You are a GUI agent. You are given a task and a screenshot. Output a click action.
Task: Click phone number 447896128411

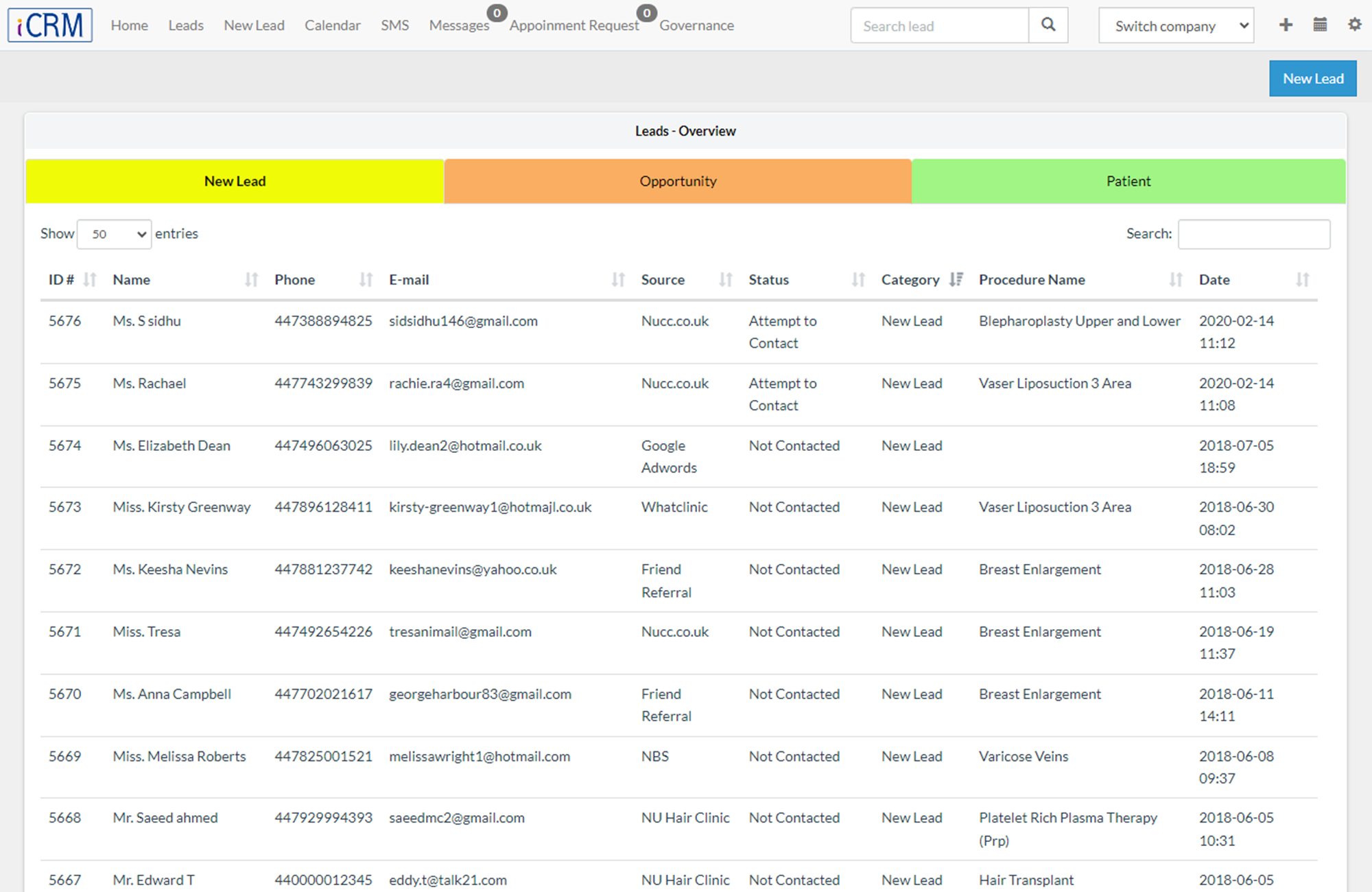pyautogui.click(x=323, y=507)
